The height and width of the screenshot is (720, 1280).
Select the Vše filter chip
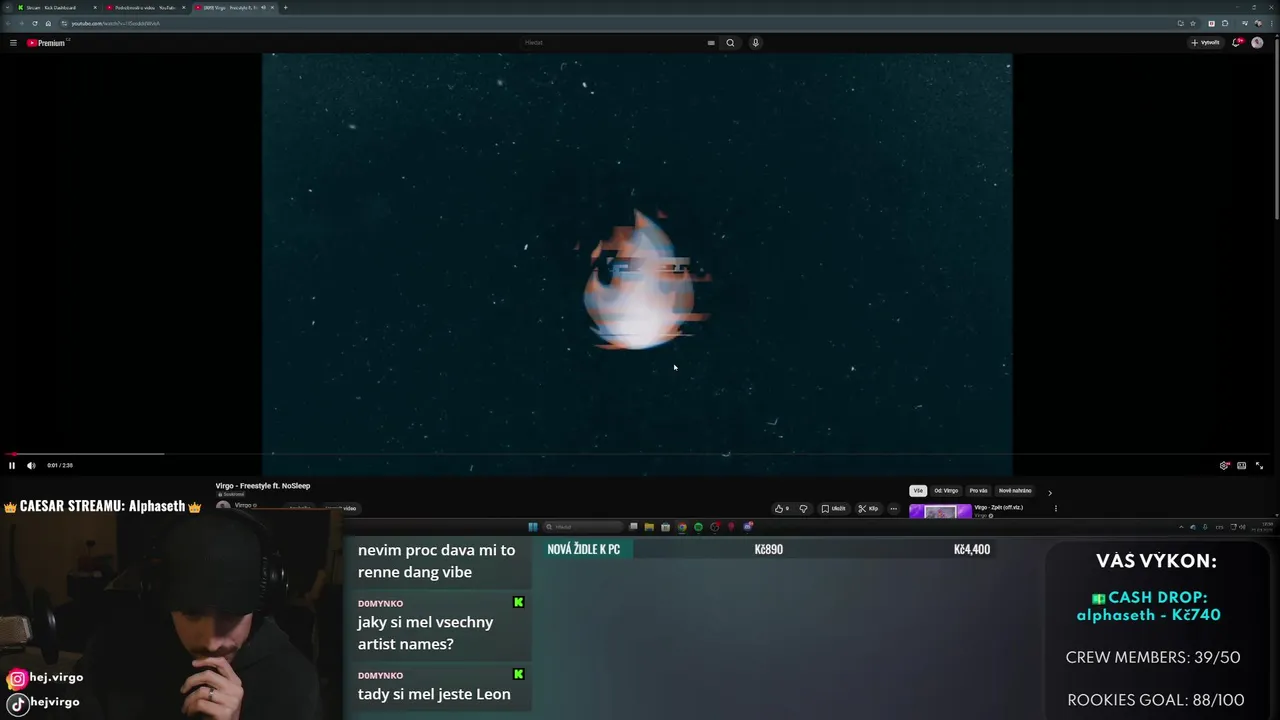[918, 491]
